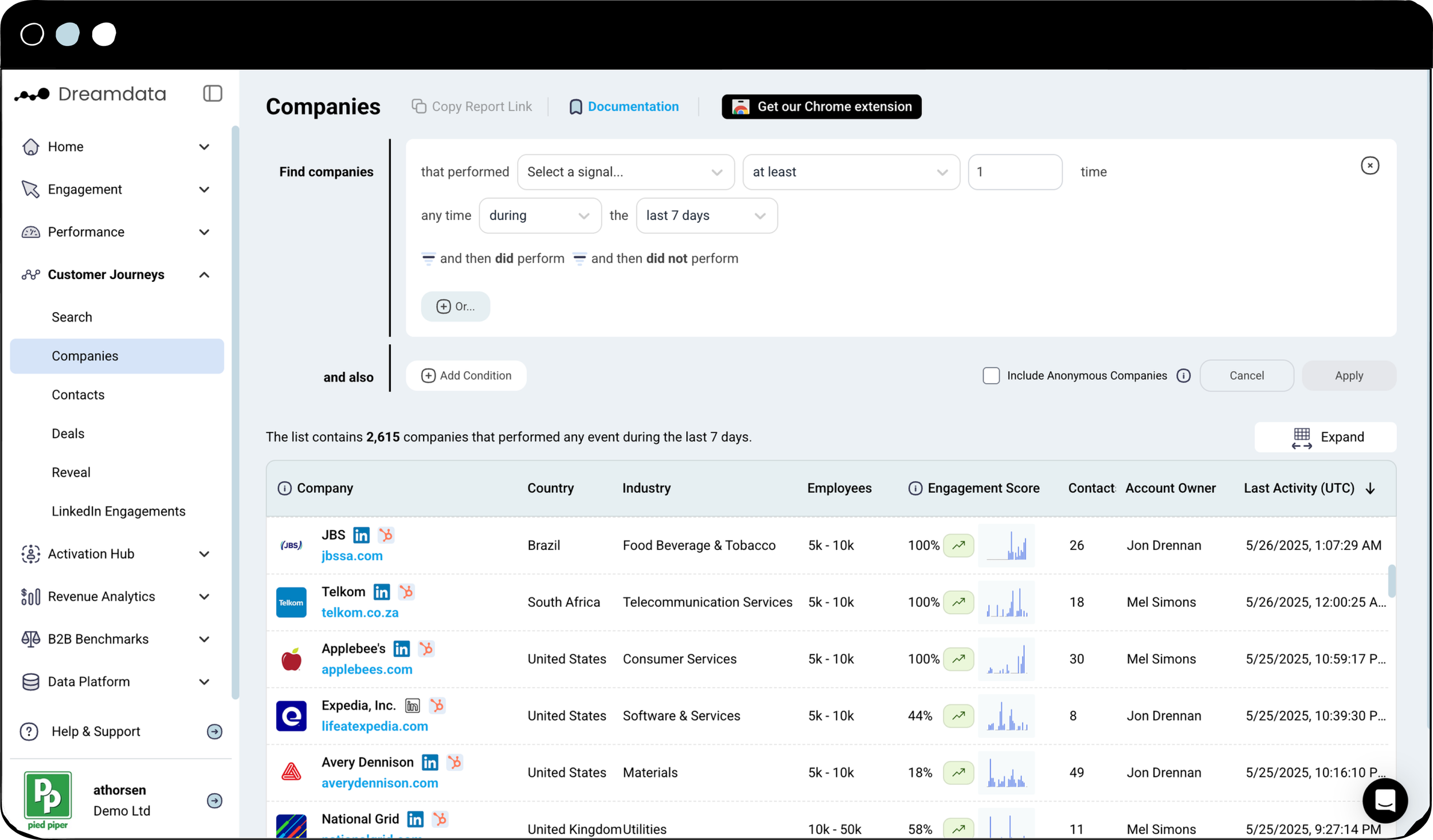Click Applebee's engagement trend icon
This screenshot has width=1433, height=840.
[x=958, y=659]
